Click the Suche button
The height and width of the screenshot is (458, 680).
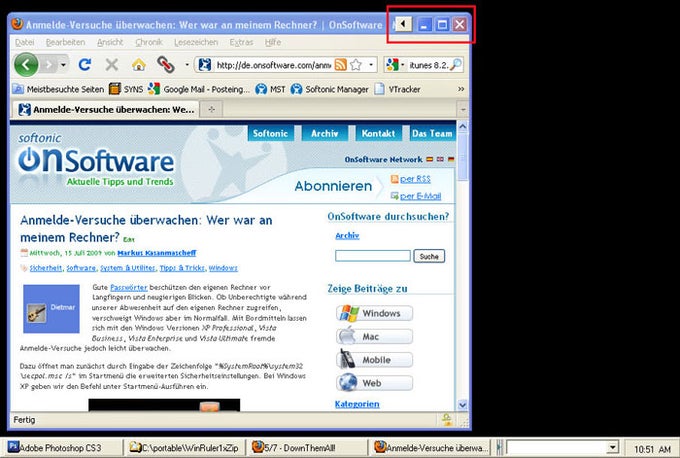(x=429, y=256)
